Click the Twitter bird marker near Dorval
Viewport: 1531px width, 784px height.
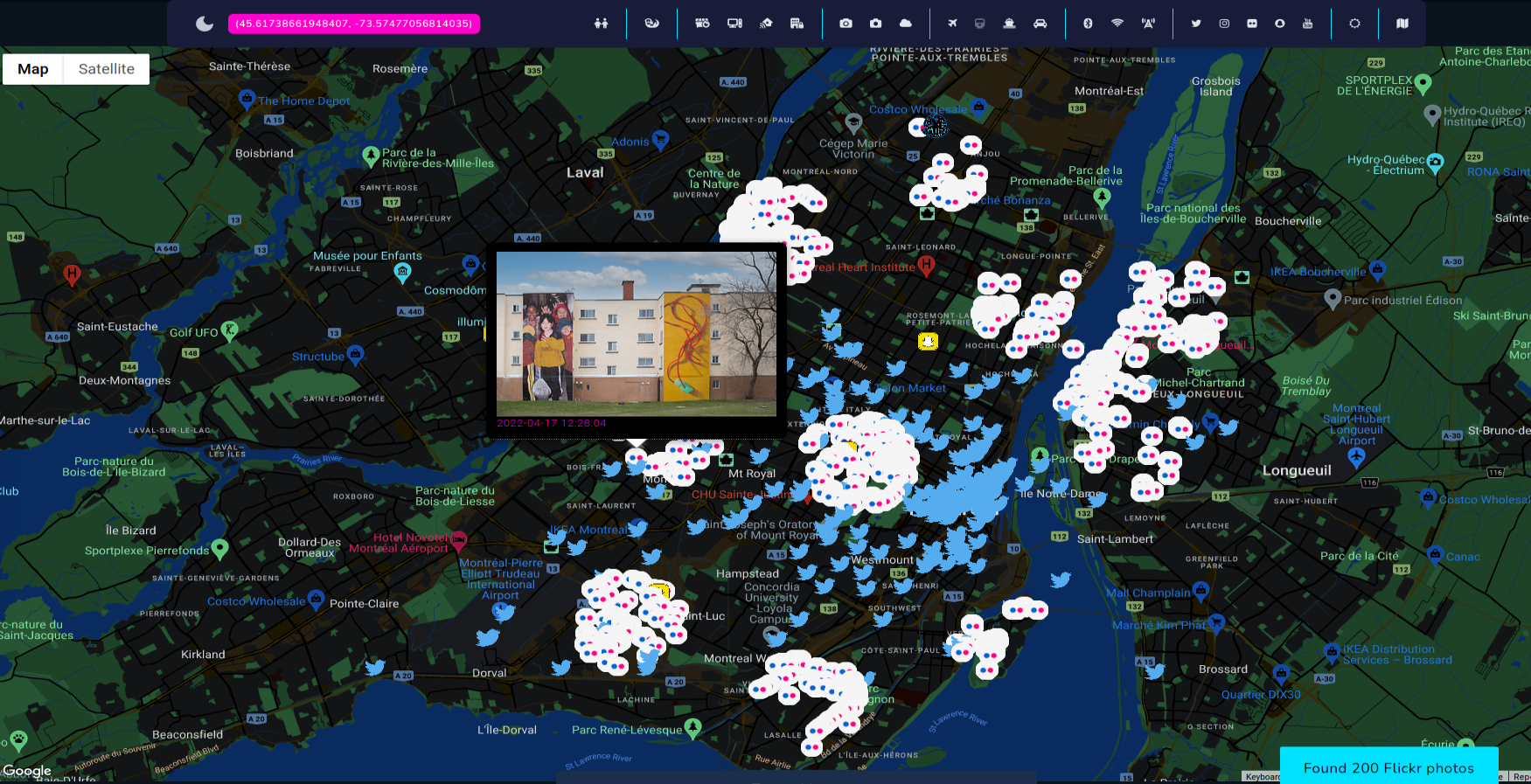pos(487,637)
